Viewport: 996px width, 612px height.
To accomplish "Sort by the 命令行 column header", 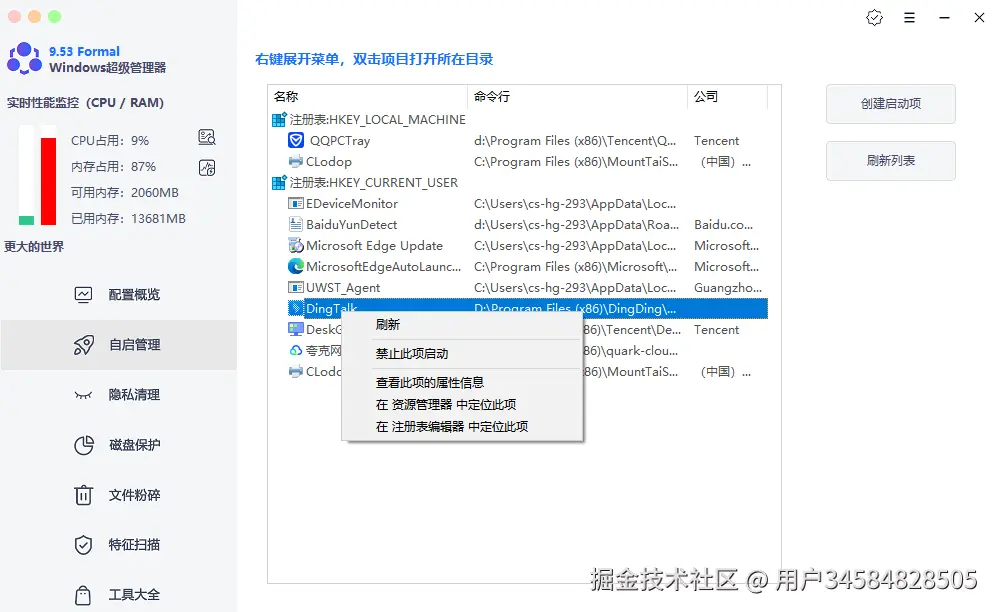I will (x=577, y=97).
